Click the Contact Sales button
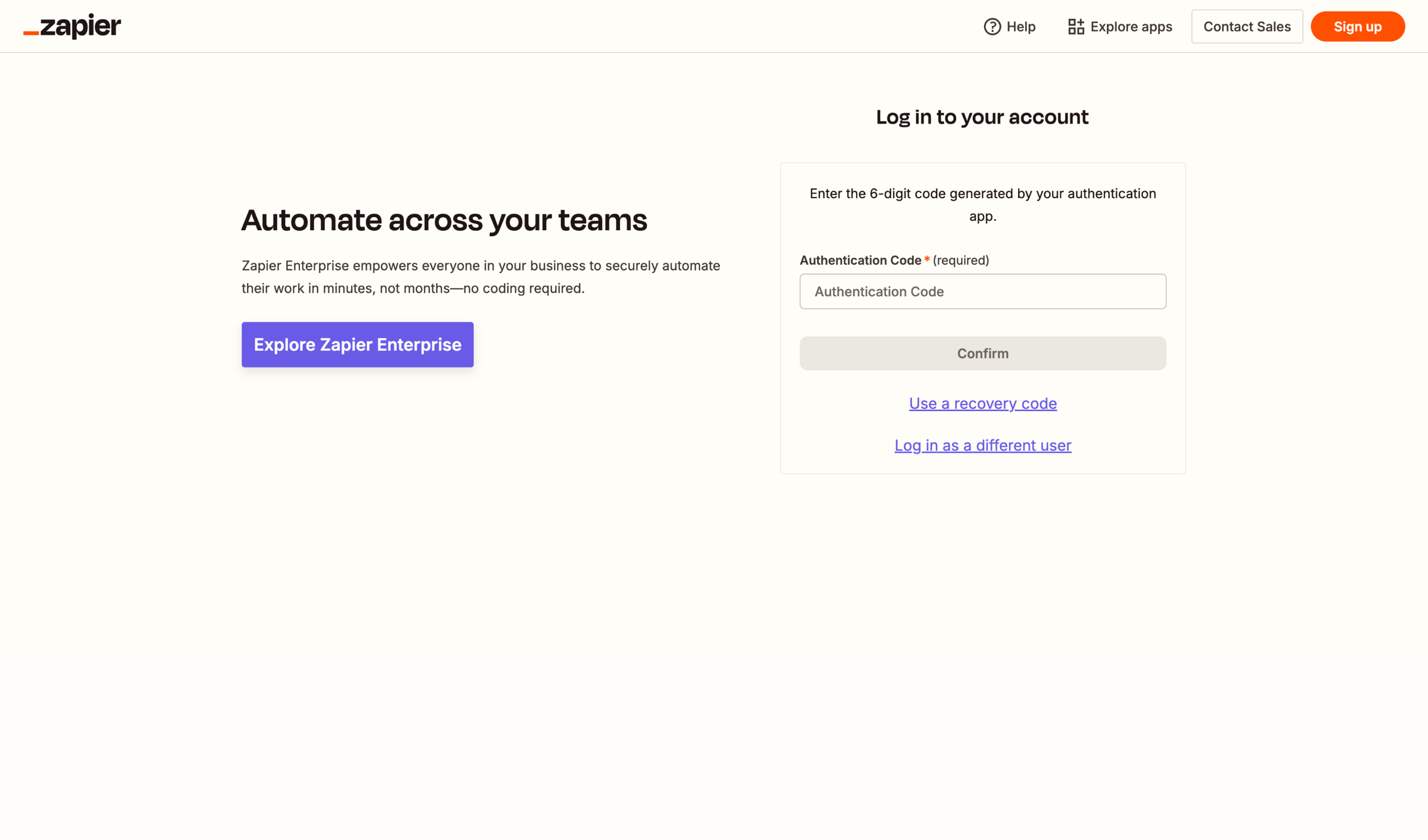The height and width of the screenshot is (840, 1428). pos(1247,27)
